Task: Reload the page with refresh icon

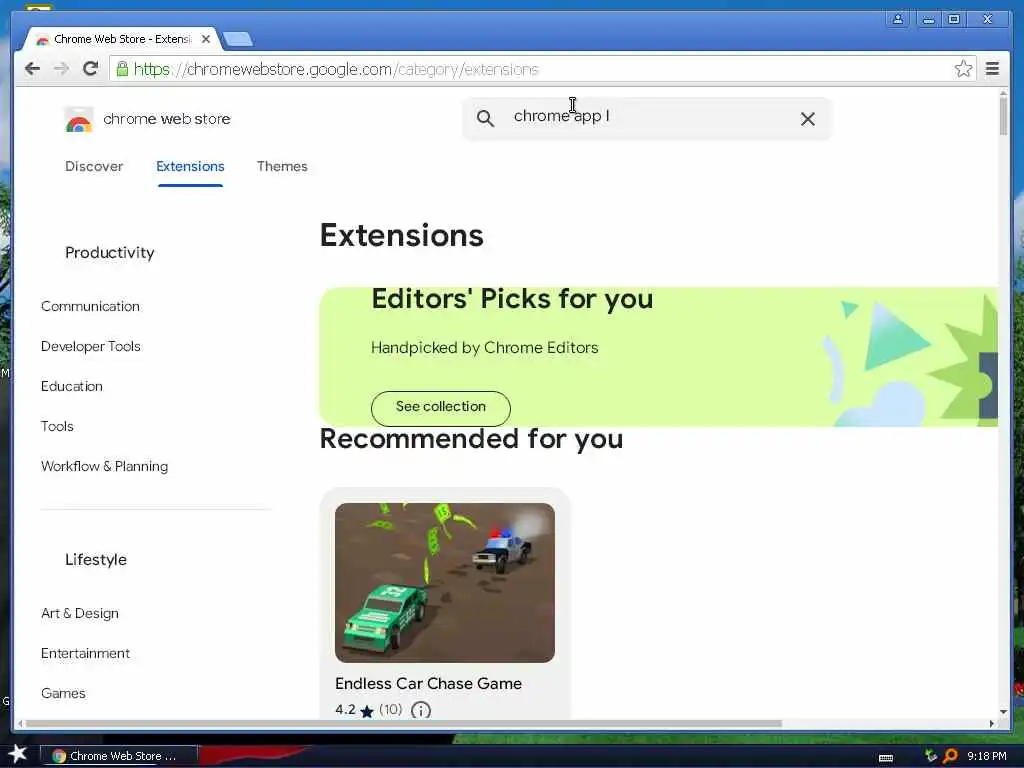Action: (x=91, y=69)
